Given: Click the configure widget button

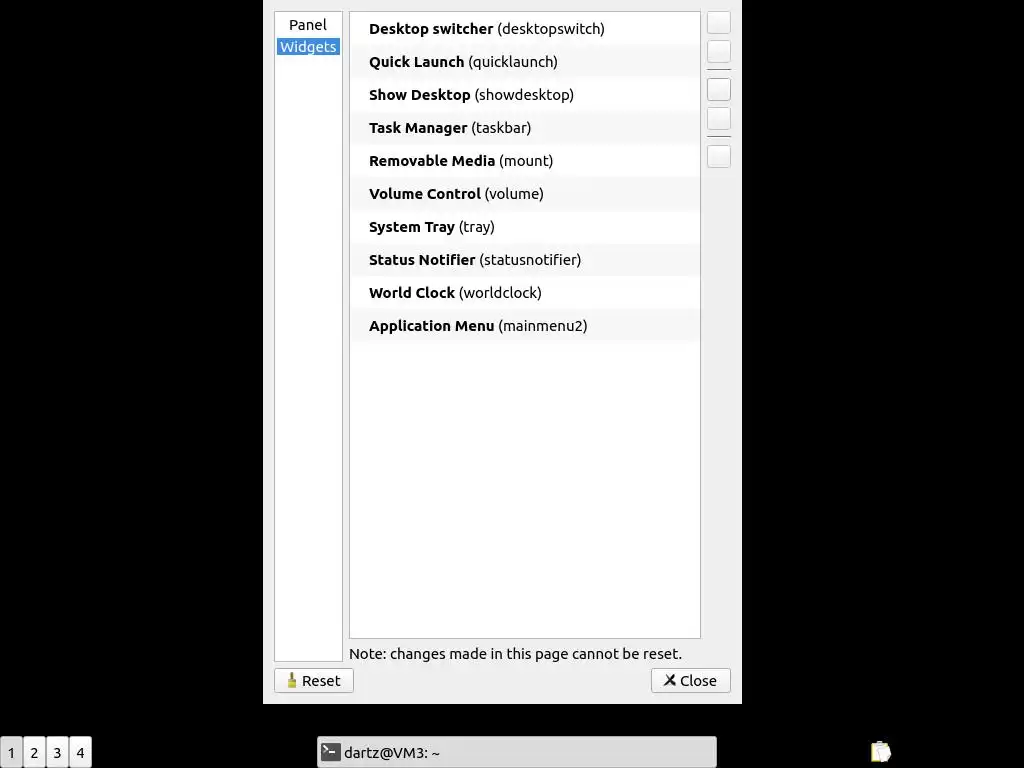Looking at the screenshot, I should [718, 157].
